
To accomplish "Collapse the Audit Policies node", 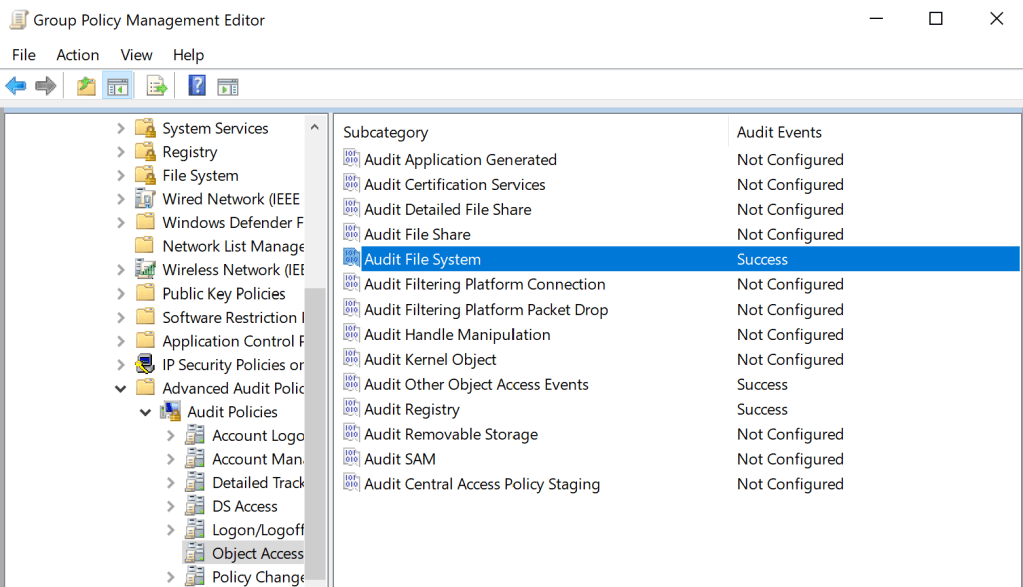I will pyautogui.click(x=146, y=412).
